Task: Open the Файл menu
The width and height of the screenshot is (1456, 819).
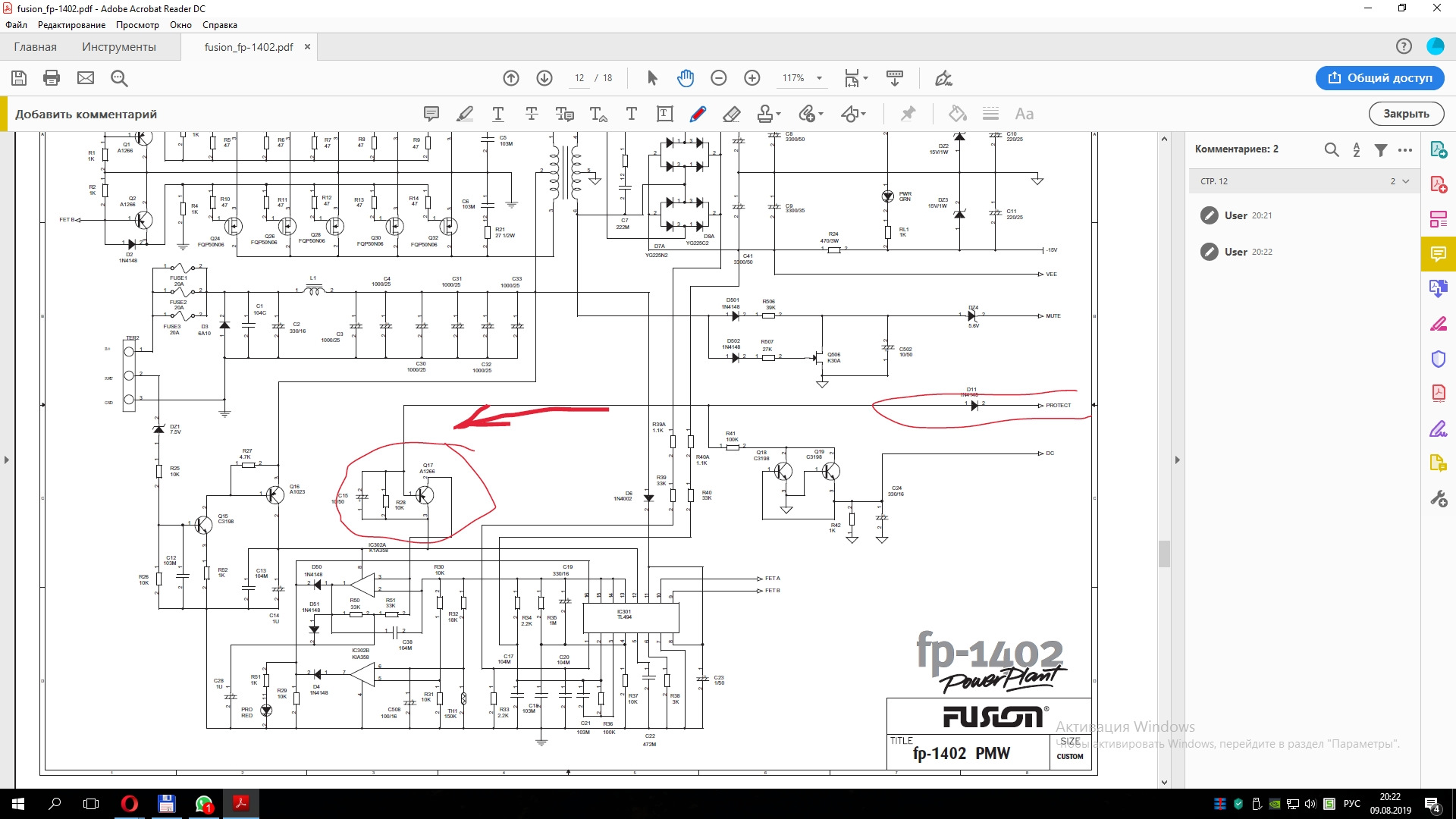Action: coord(17,25)
